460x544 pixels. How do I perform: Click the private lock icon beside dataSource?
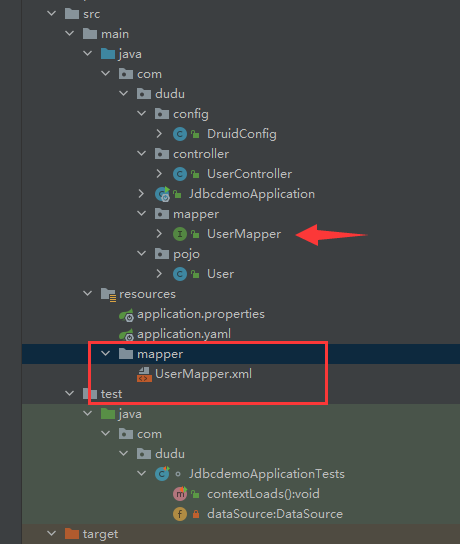pos(196,514)
